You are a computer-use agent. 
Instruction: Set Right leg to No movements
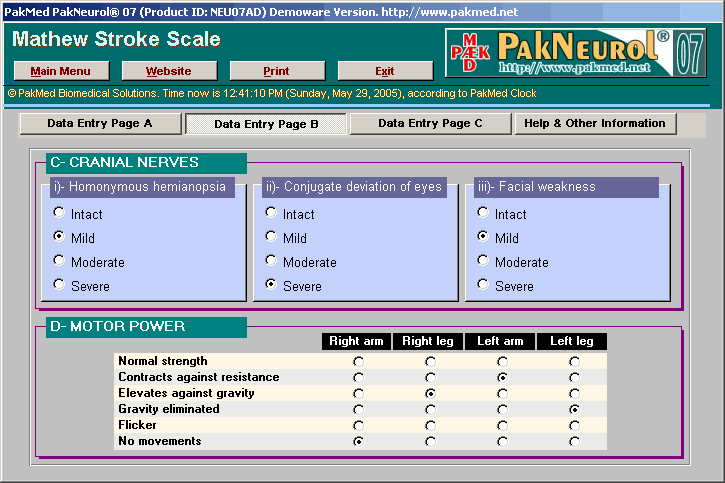(x=430, y=442)
